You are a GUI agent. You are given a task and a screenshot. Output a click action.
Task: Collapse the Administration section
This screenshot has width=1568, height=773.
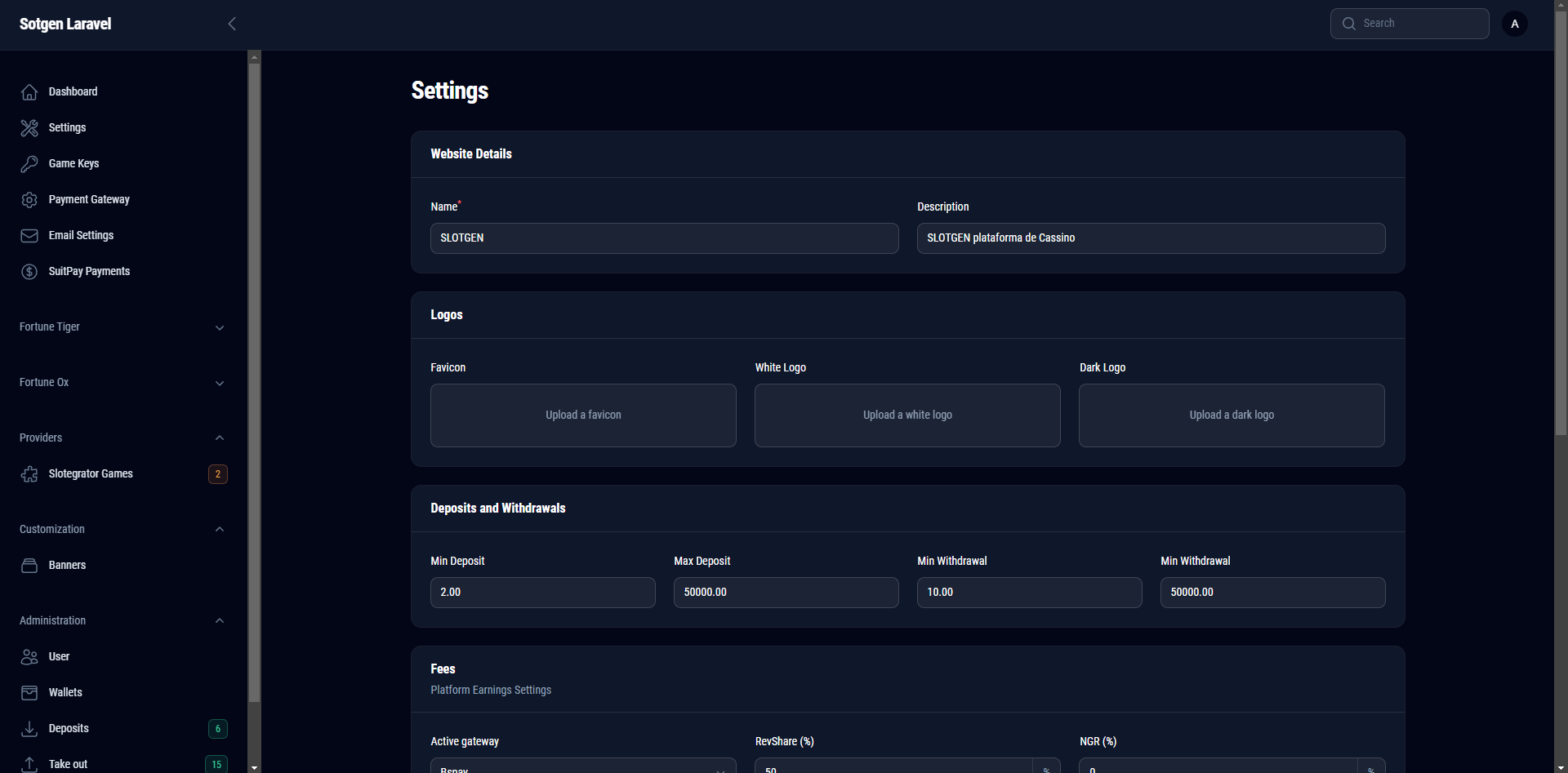(x=219, y=621)
